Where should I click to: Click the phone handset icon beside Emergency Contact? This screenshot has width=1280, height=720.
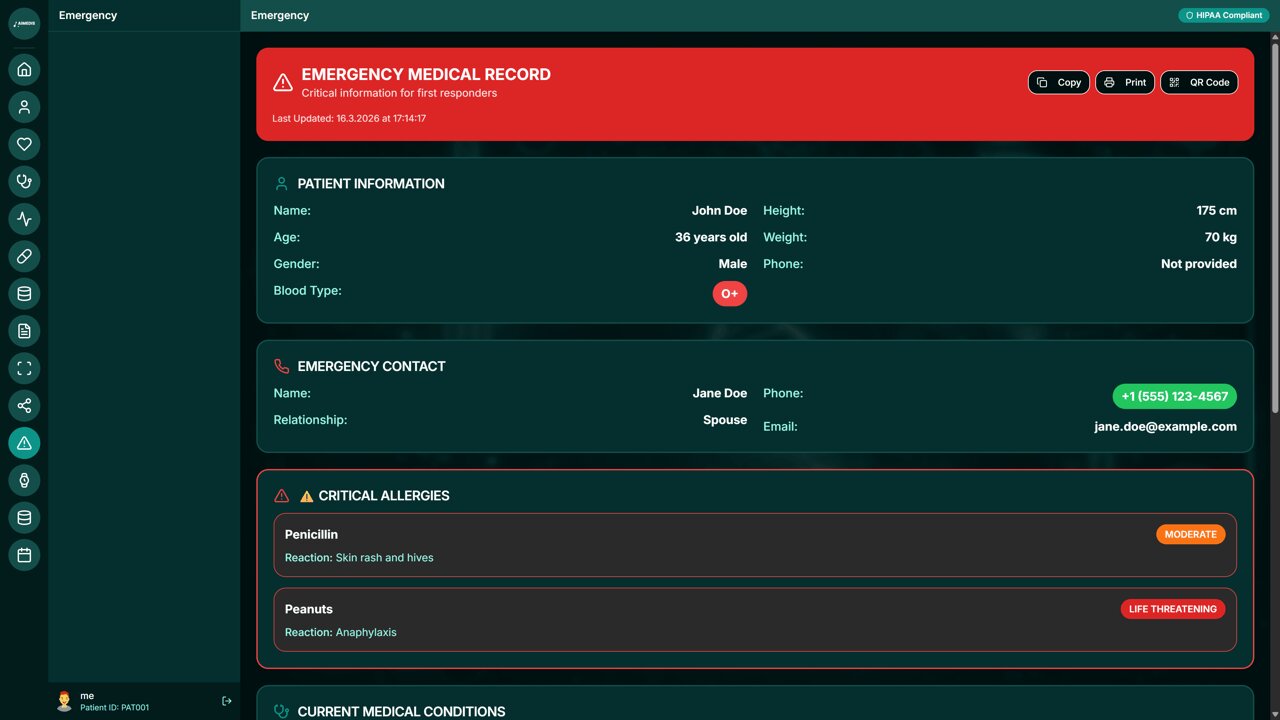point(282,367)
